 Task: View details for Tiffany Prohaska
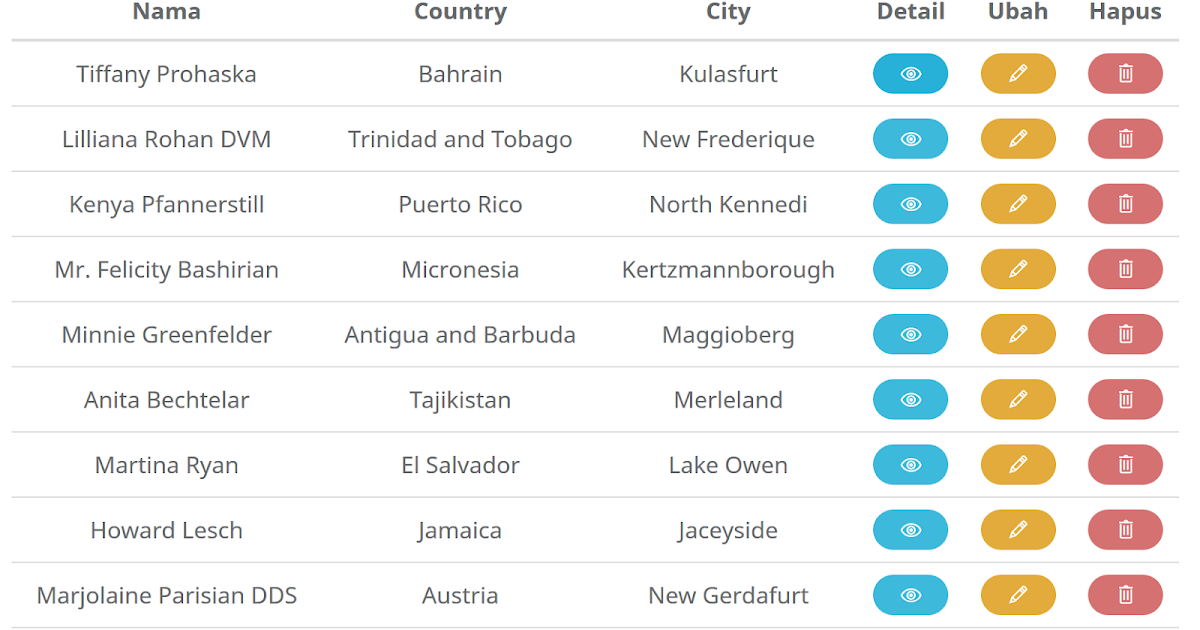tap(910, 74)
